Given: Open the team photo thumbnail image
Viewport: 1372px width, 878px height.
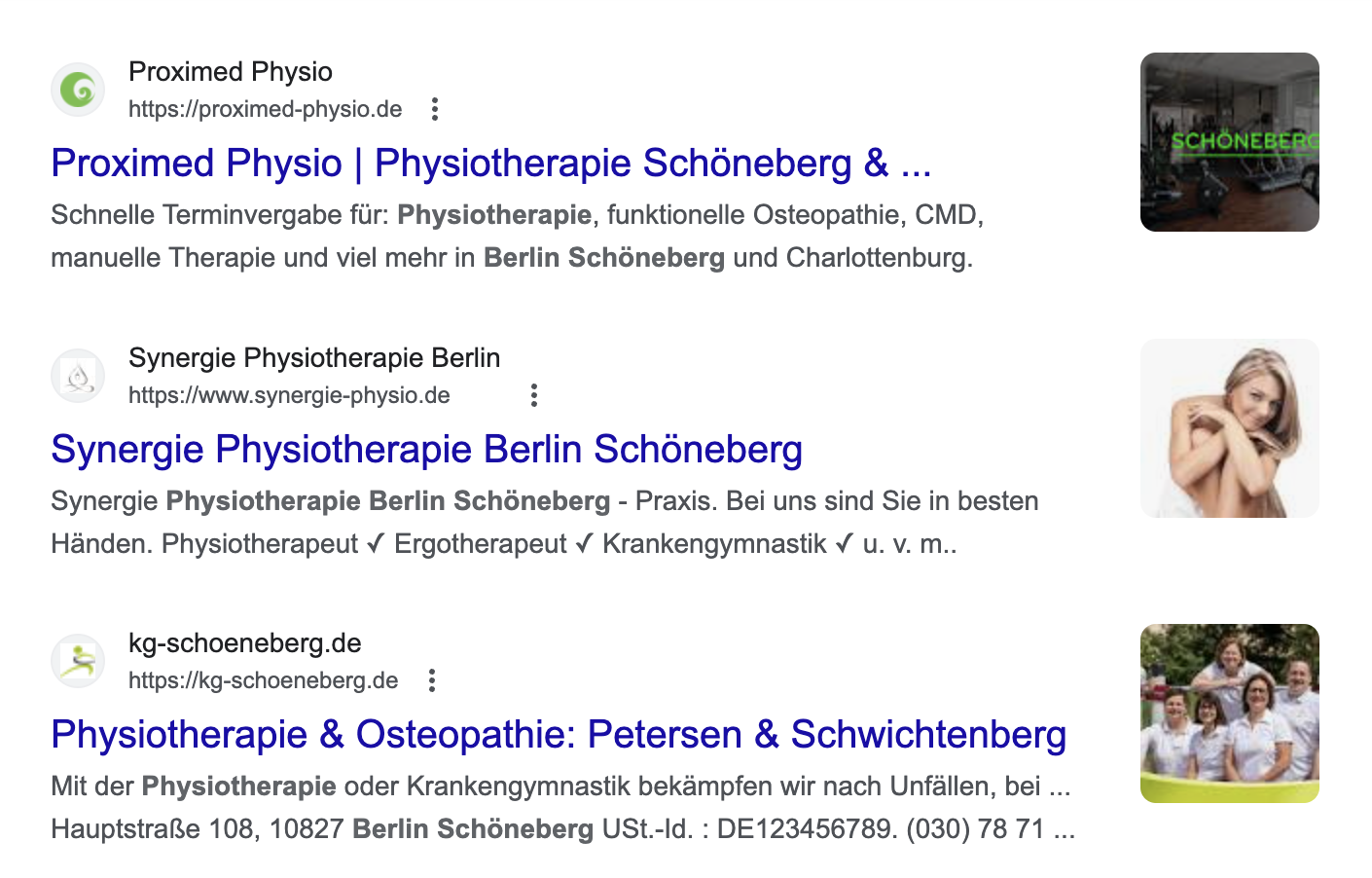Looking at the screenshot, I should [x=1229, y=713].
